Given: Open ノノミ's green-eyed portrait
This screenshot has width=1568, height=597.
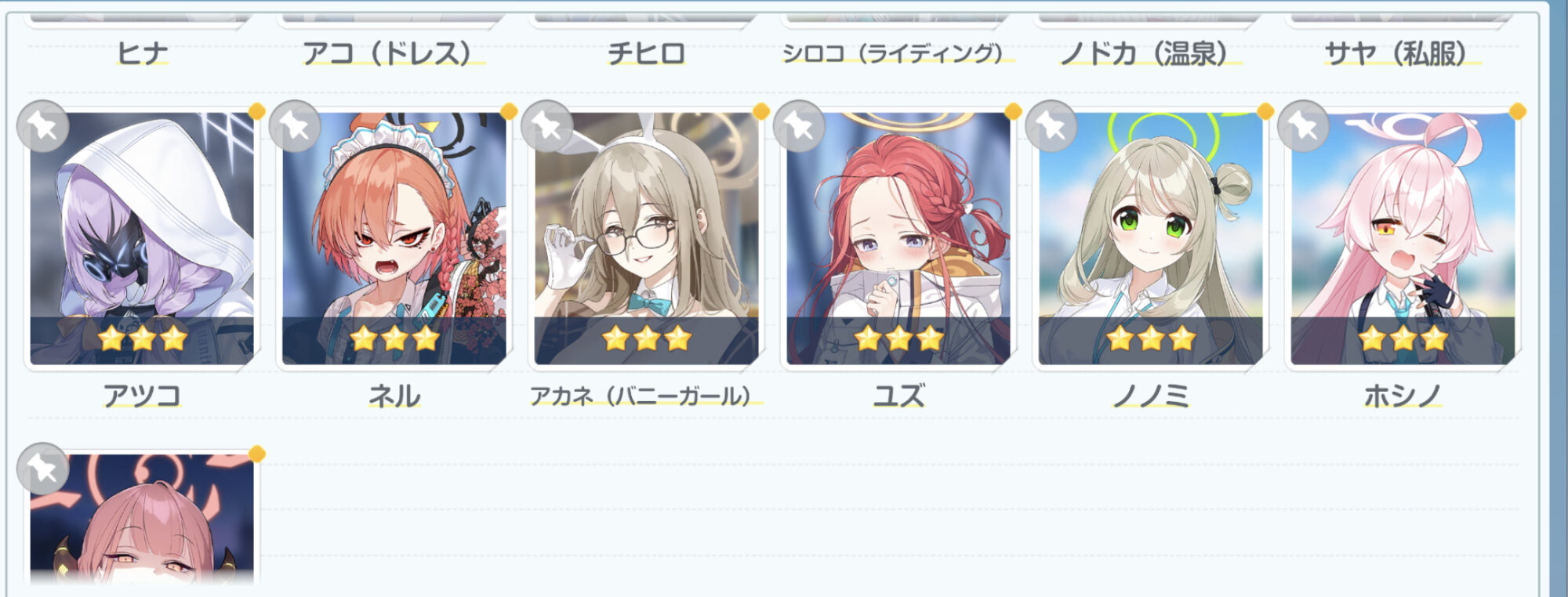Looking at the screenshot, I should click(x=1151, y=238).
